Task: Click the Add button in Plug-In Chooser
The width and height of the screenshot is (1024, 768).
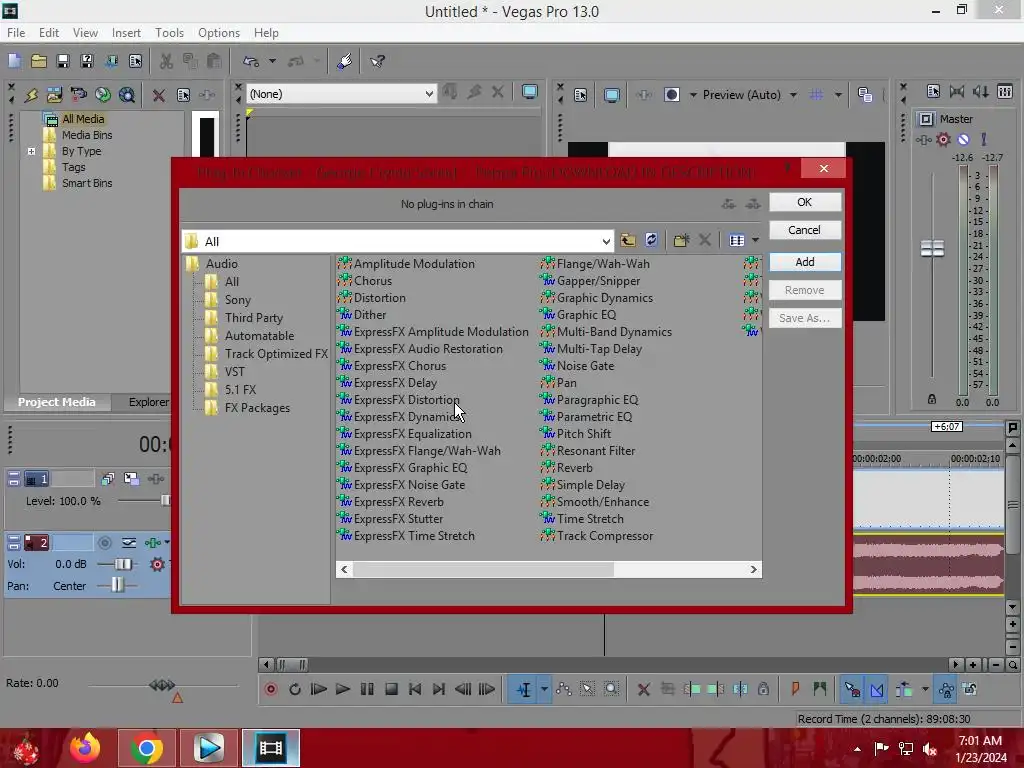Action: pos(805,262)
